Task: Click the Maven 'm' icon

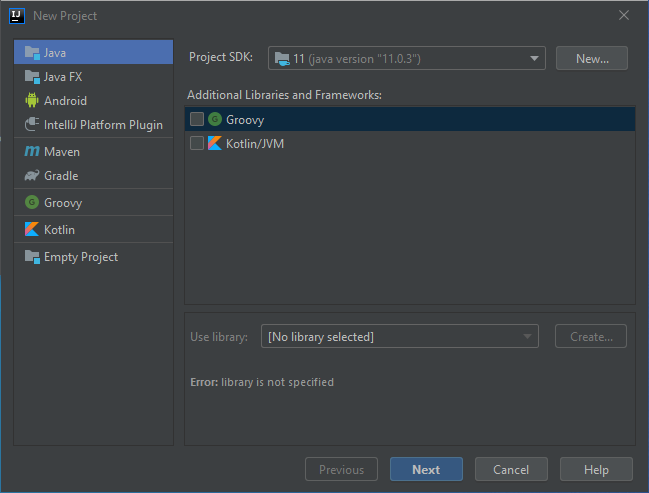Action: pos(32,151)
